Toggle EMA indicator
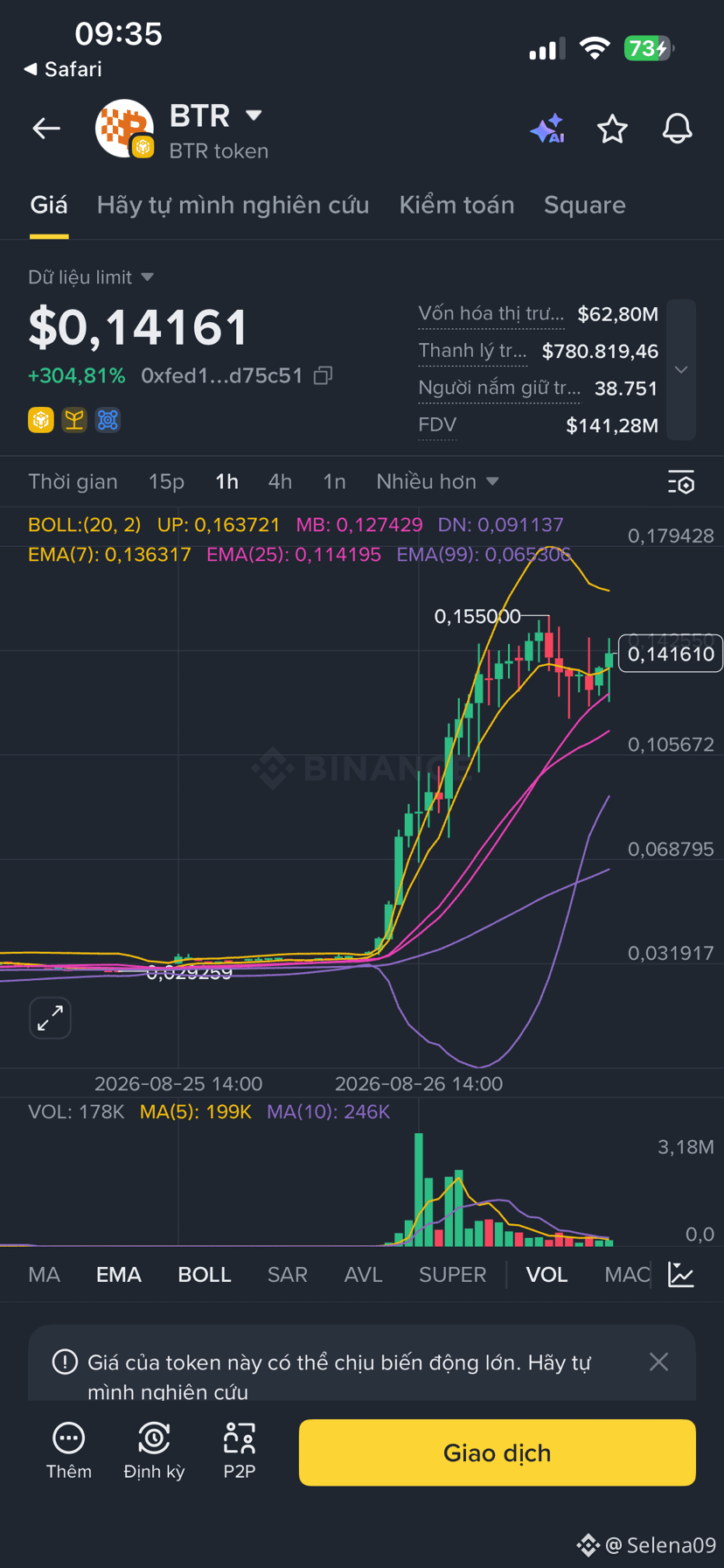 (119, 1274)
